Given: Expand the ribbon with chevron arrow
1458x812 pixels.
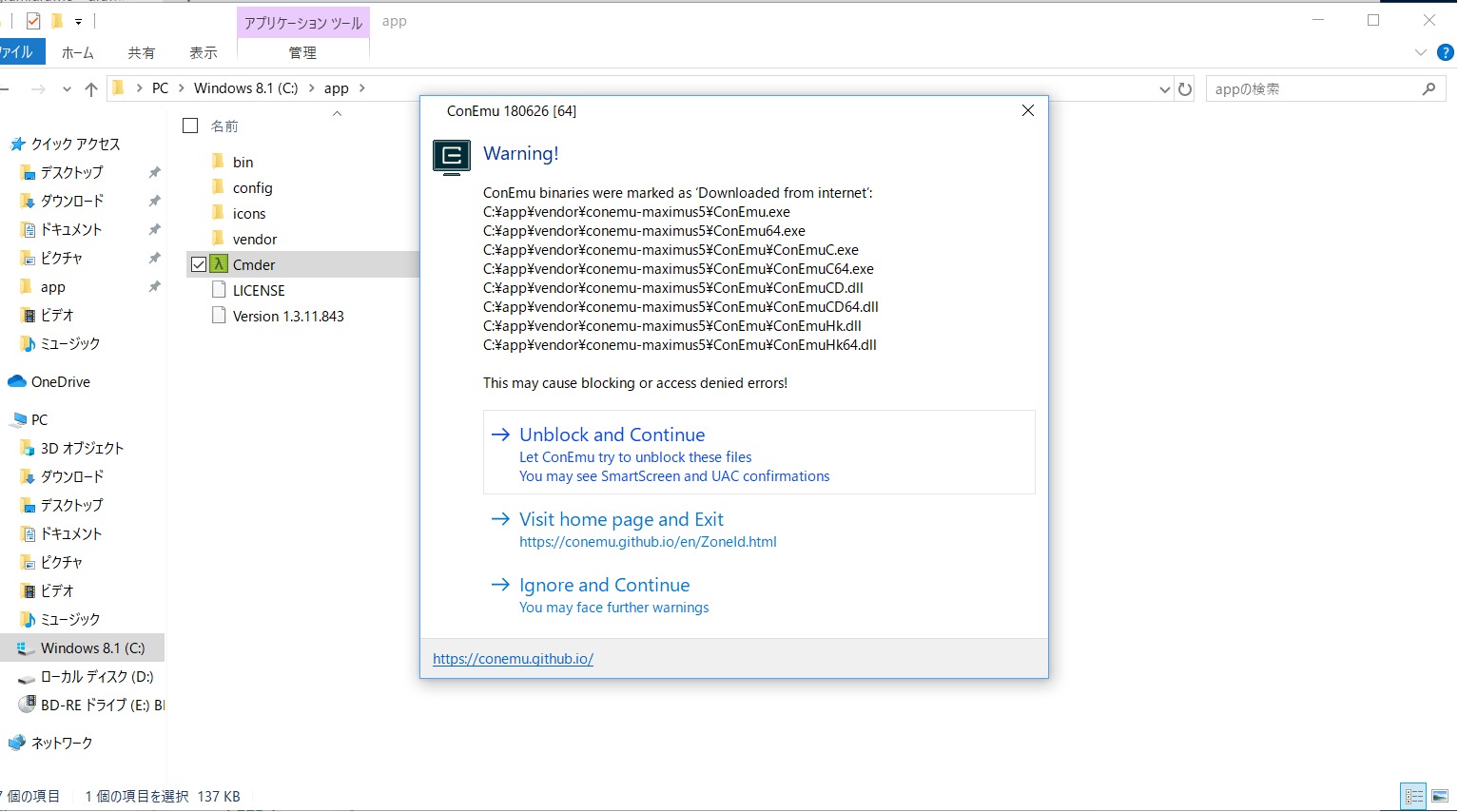Looking at the screenshot, I should pyautogui.click(x=1420, y=52).
